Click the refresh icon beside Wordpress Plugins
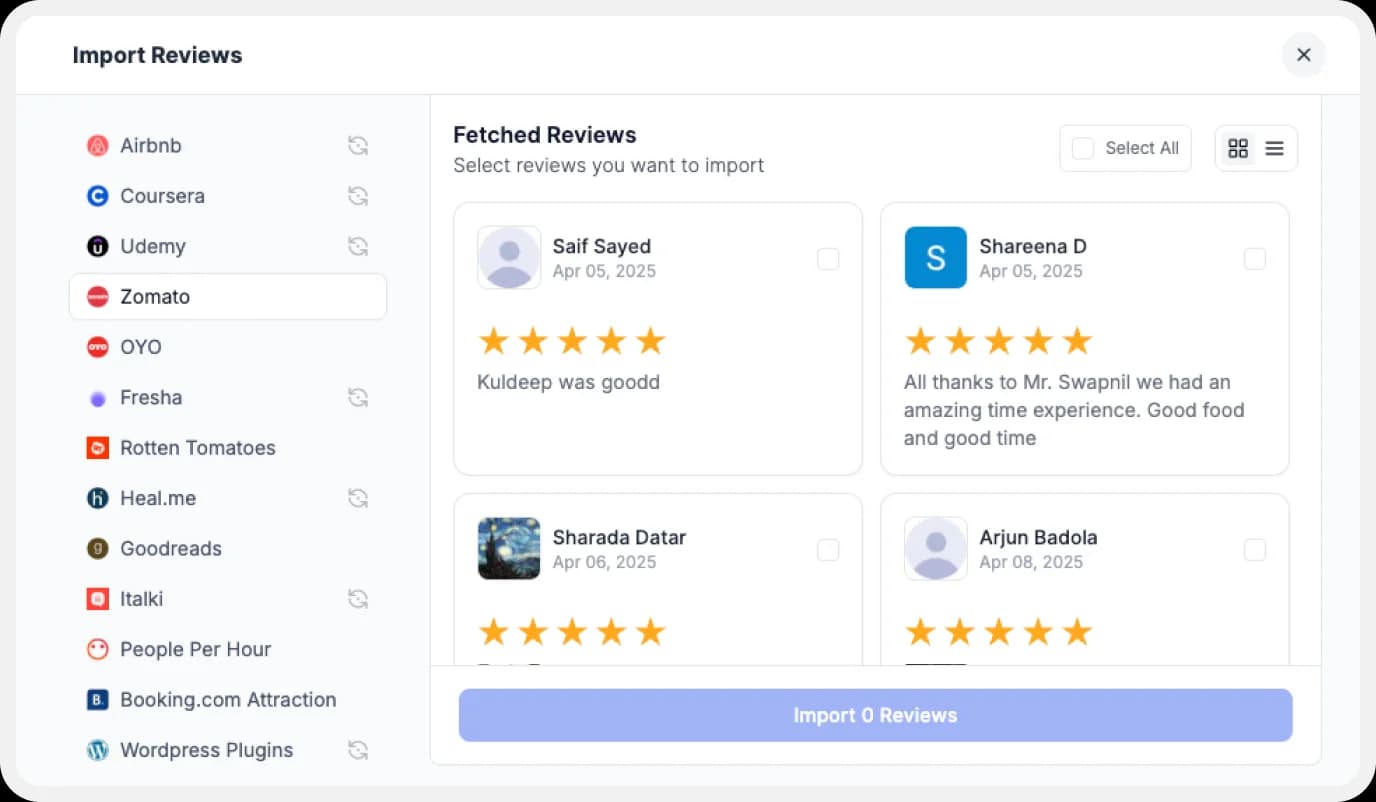This screenshot has width=1376, height=802. pyautogui.click(x=358, y=749)
